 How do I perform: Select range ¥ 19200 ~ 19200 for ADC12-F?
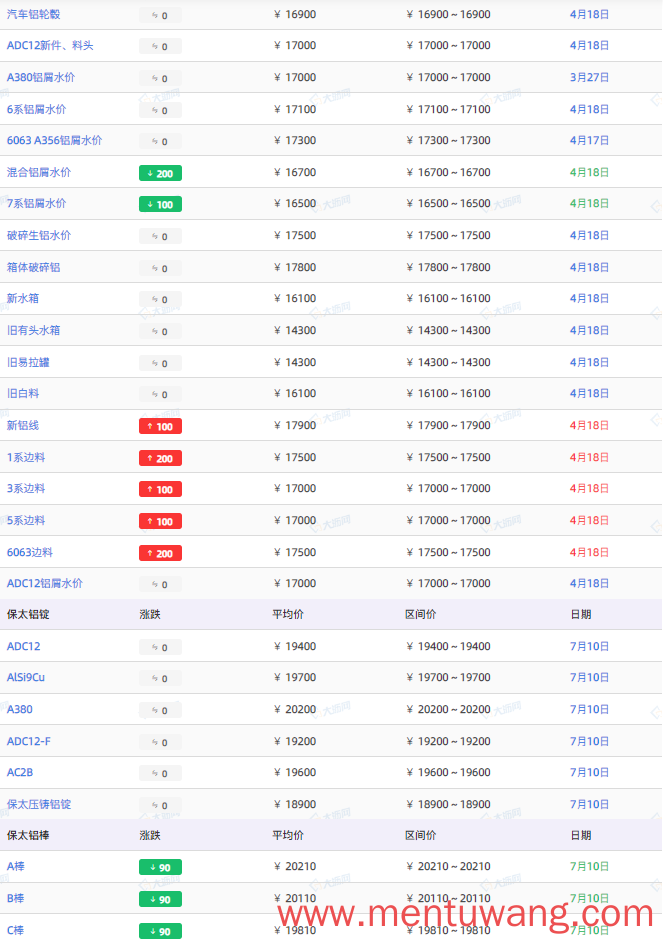449,742
